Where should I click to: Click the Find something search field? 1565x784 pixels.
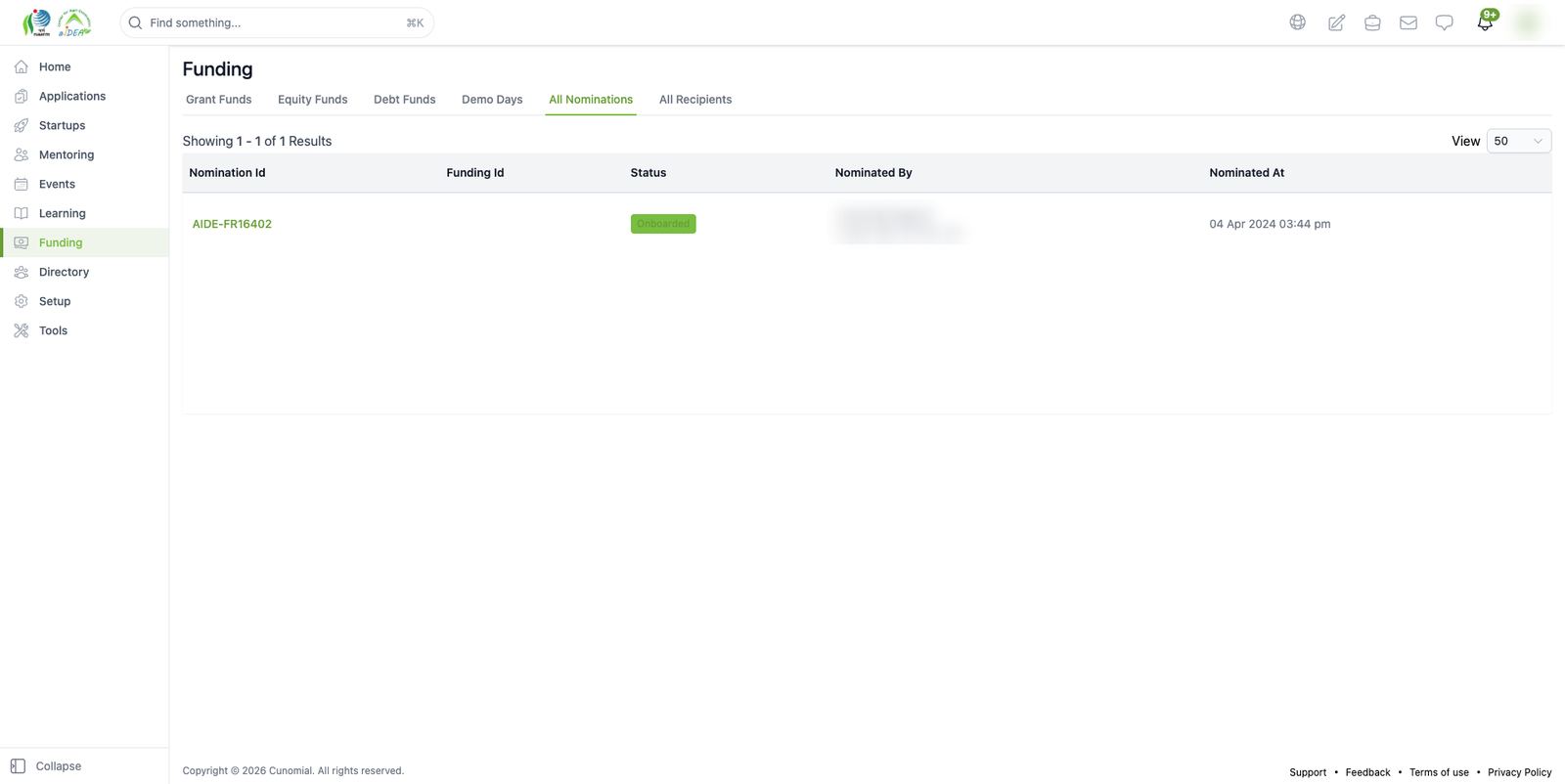(277, 22)
